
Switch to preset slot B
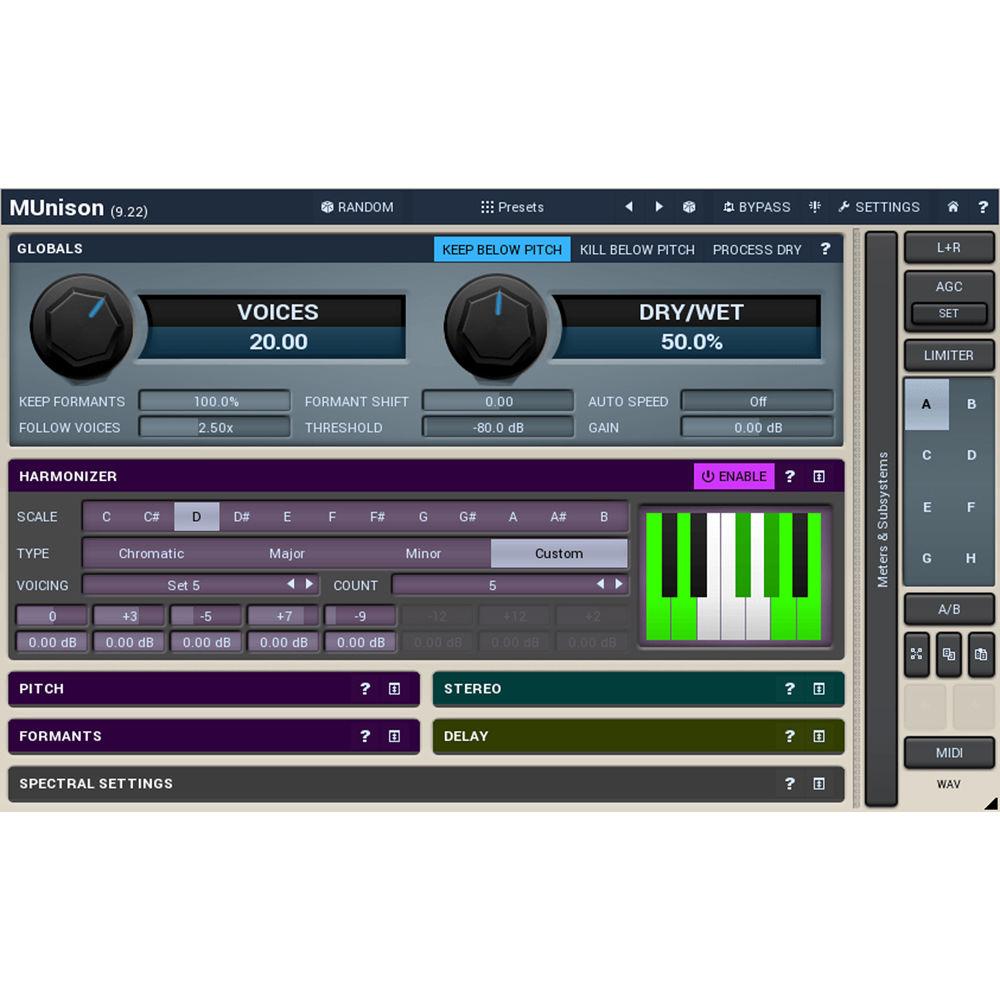click(971, 403)
